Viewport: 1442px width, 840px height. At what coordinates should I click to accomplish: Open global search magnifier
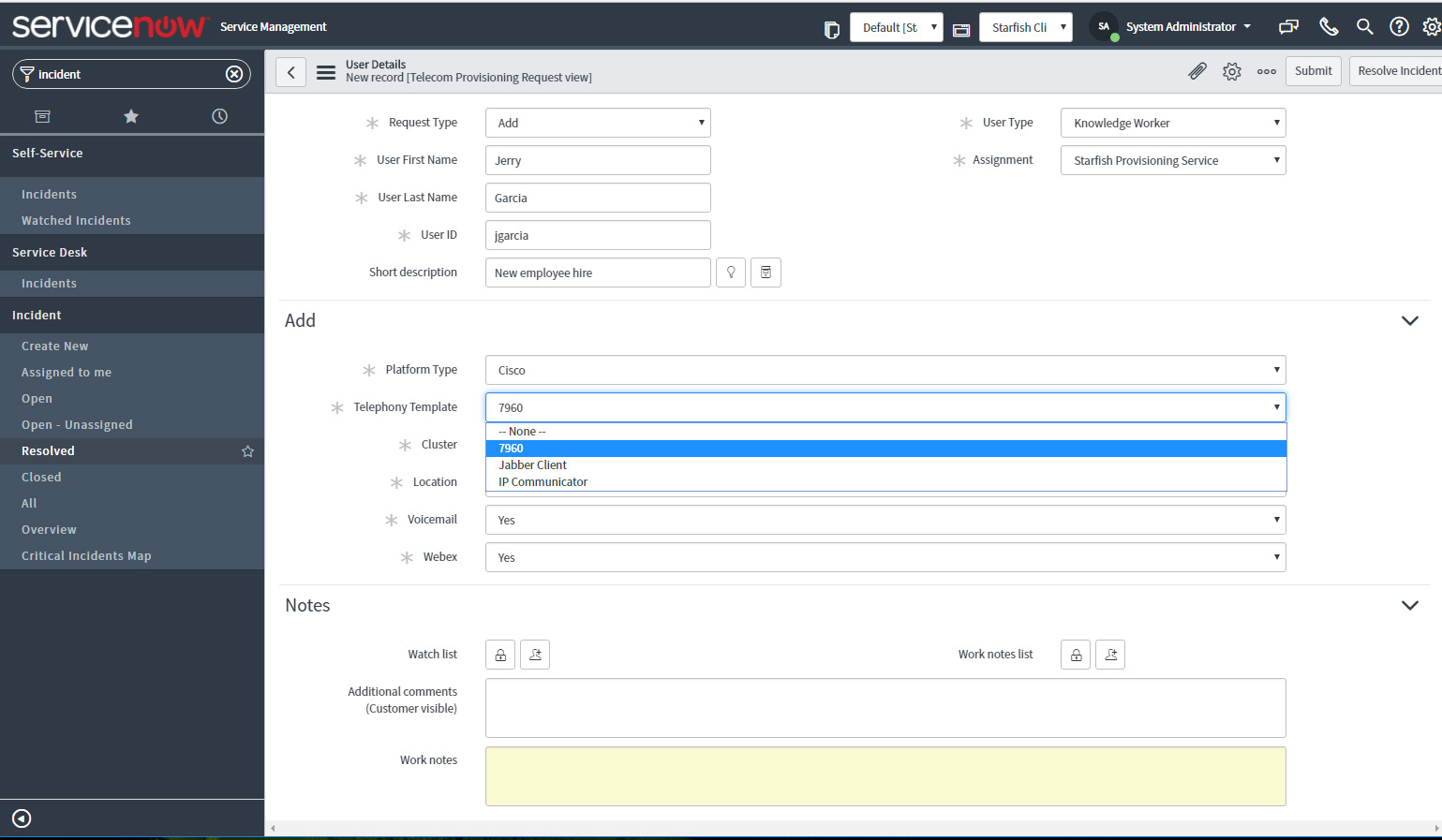tap(1365, 26)
